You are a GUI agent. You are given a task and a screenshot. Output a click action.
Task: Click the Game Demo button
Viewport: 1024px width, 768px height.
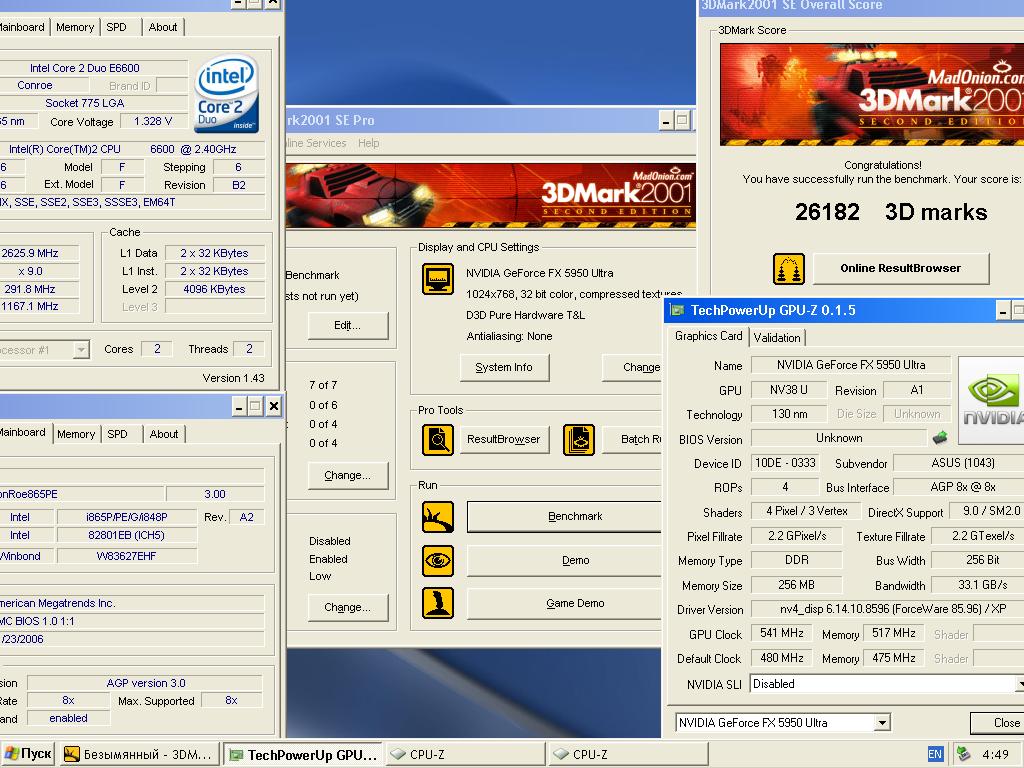coord(565,603)
